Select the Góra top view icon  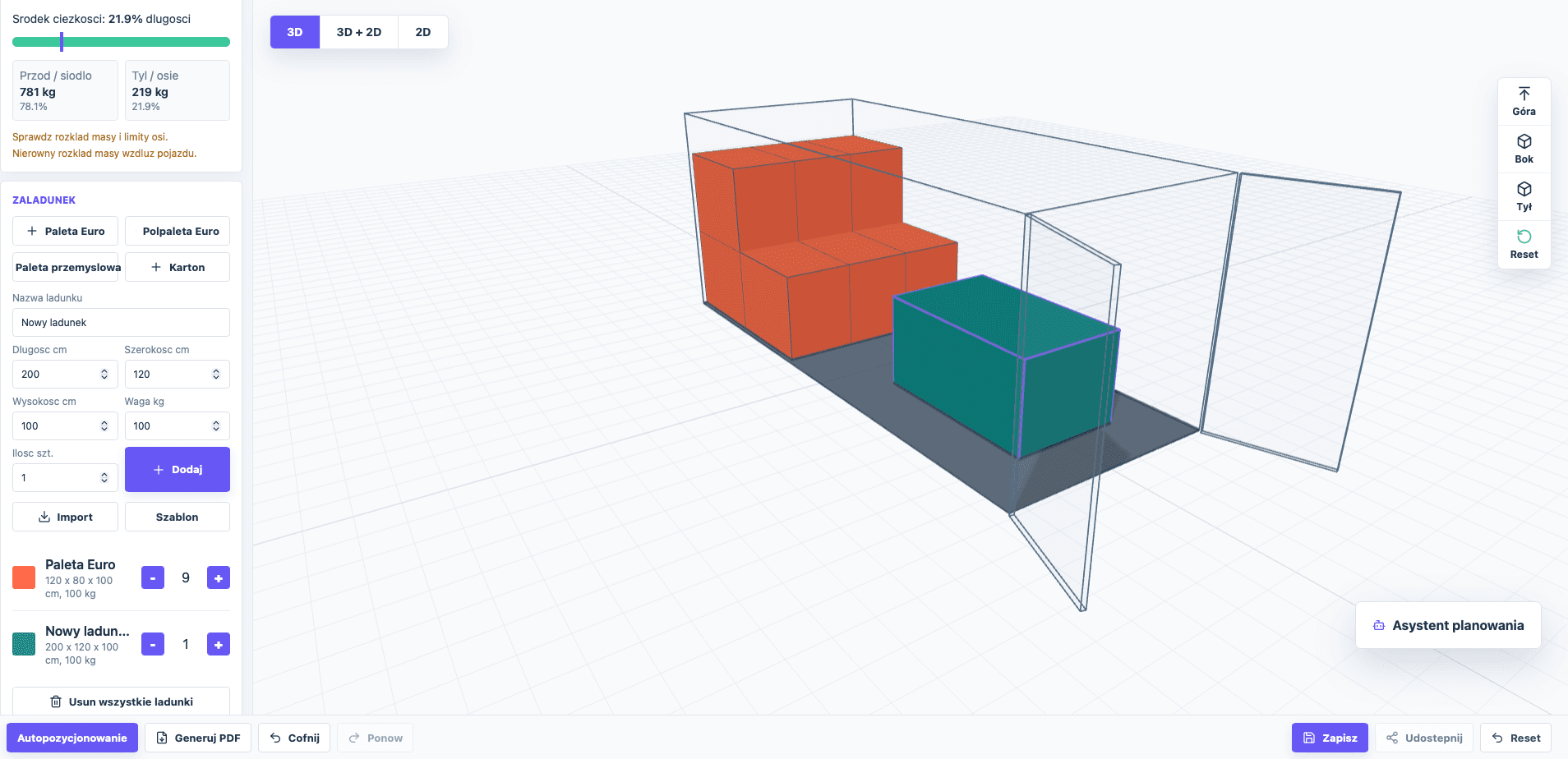[1524, 102]
